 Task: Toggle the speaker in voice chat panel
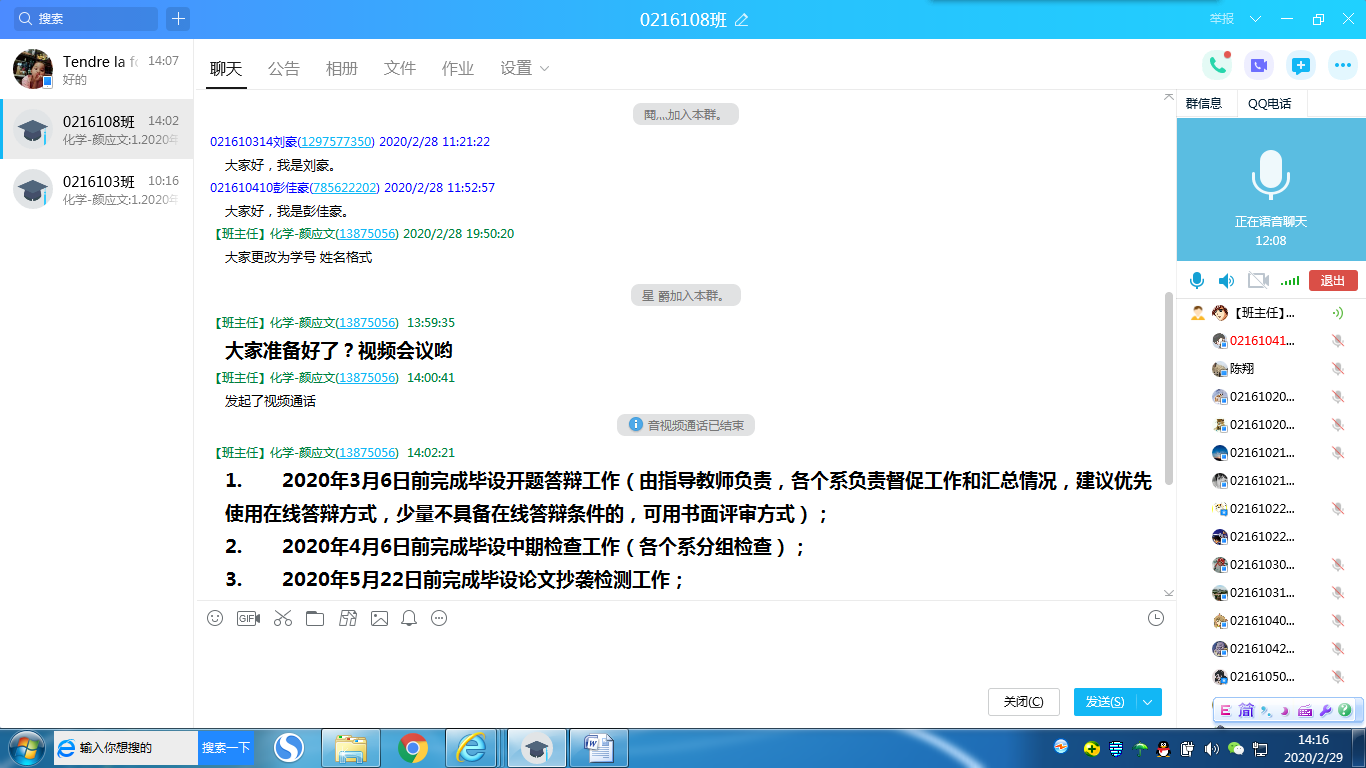click(x=1227, y=281)
